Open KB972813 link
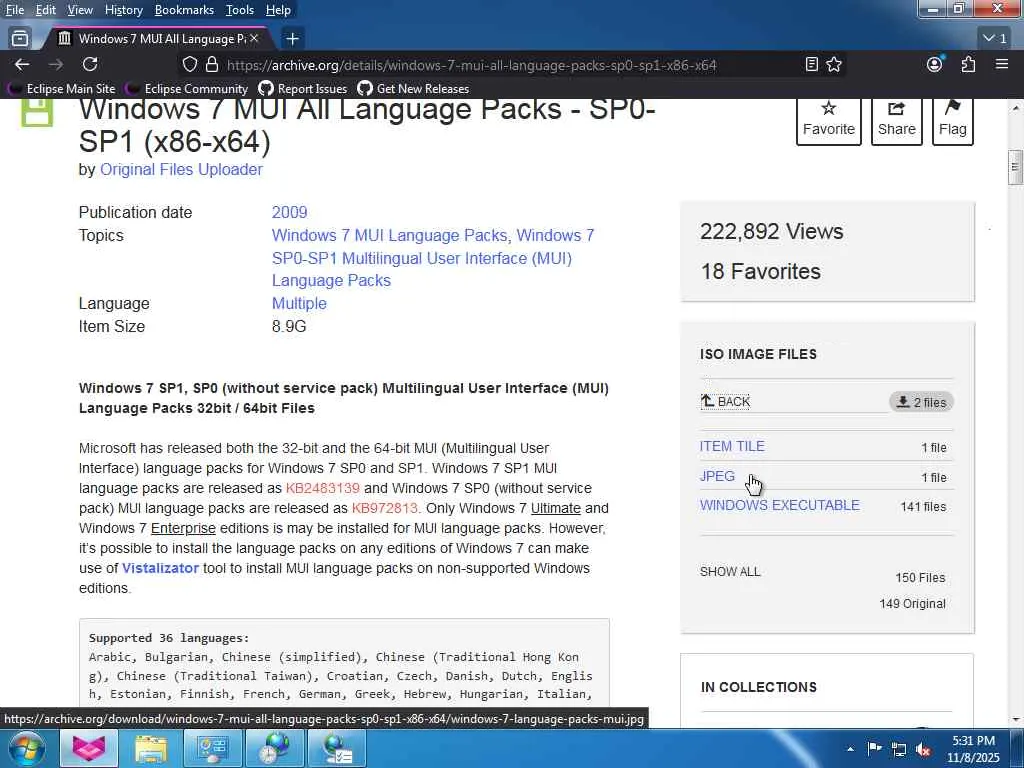 coord(384,508)
